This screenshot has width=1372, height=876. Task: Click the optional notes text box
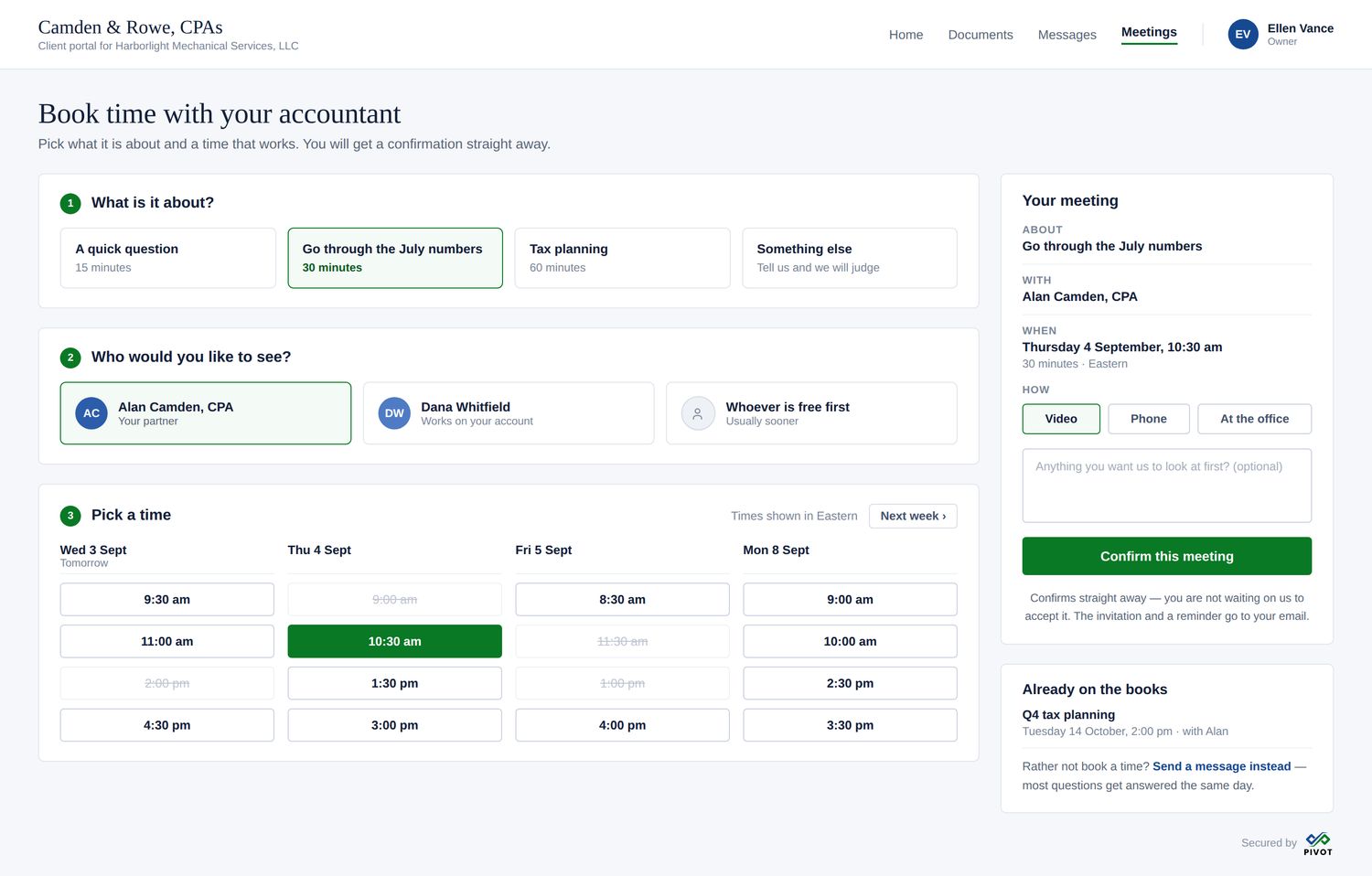coord(1167,486)
